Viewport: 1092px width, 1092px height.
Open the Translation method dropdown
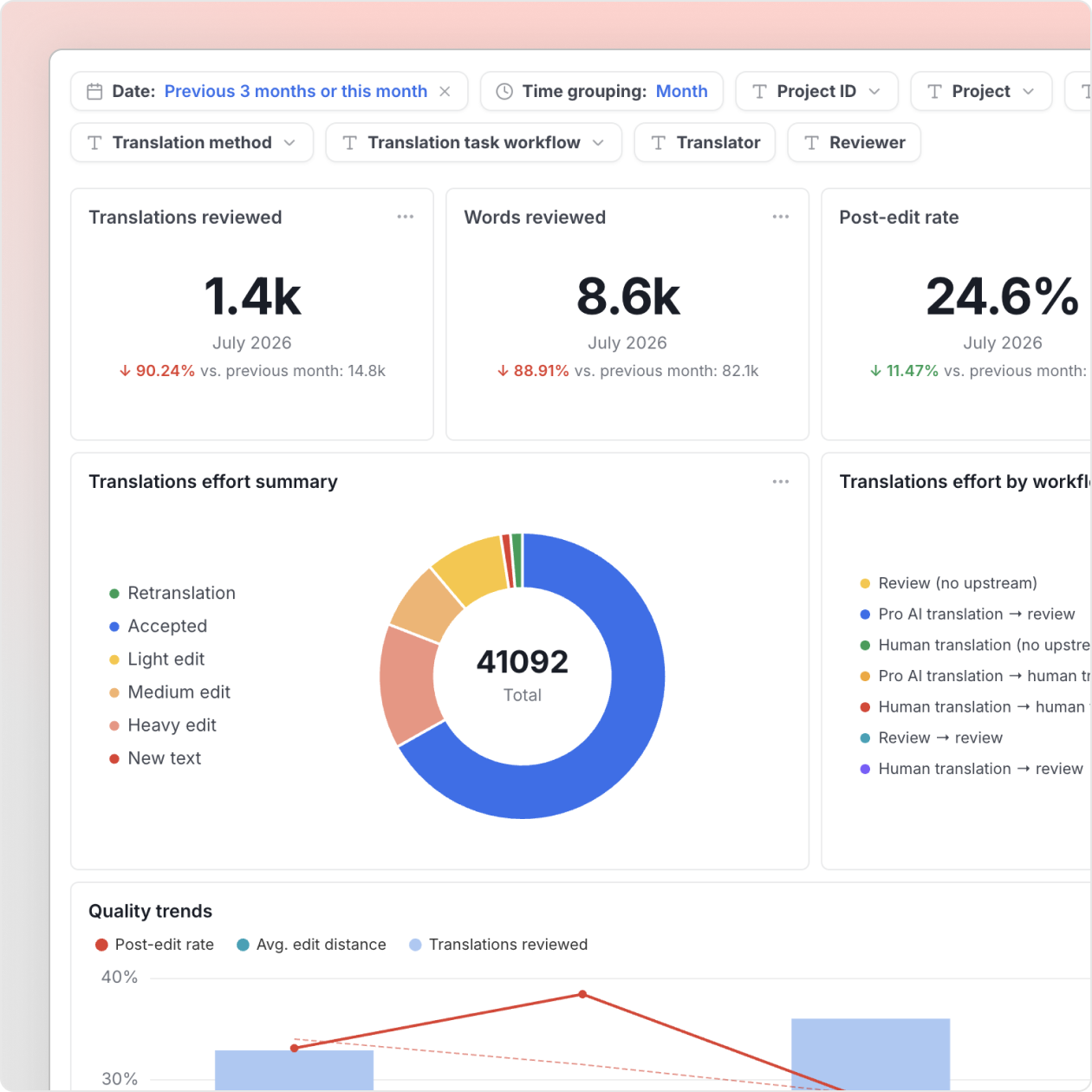tap(192, 142)
